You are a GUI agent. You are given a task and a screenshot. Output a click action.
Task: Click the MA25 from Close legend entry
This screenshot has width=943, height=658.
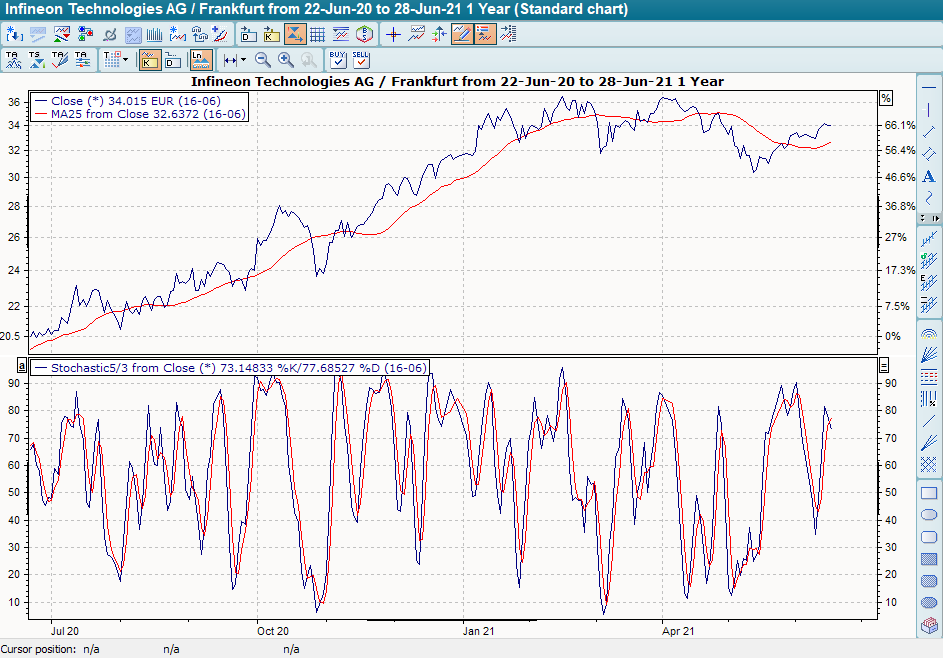[x=140, y=114]
